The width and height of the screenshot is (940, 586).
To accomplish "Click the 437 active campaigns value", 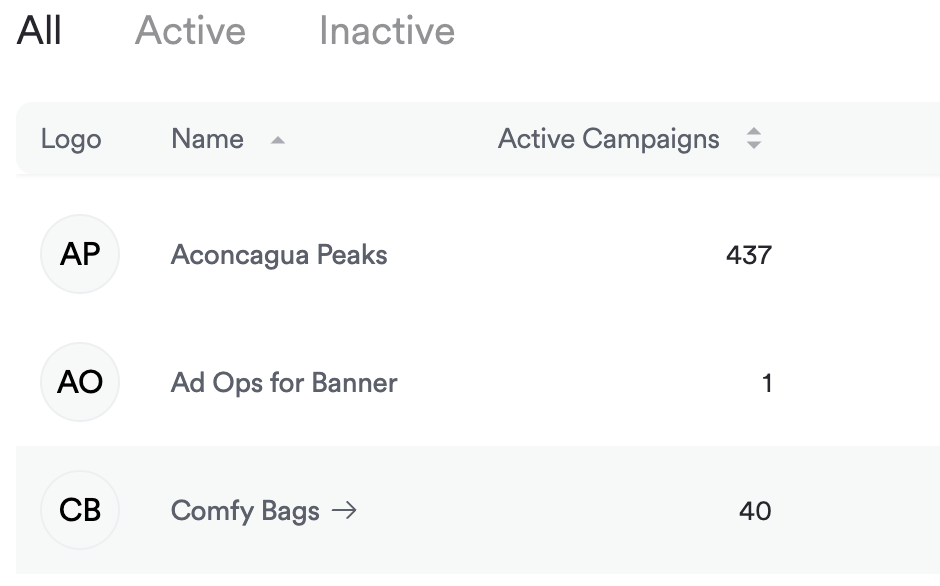I will pyautogui.click(x=749, y=255).
